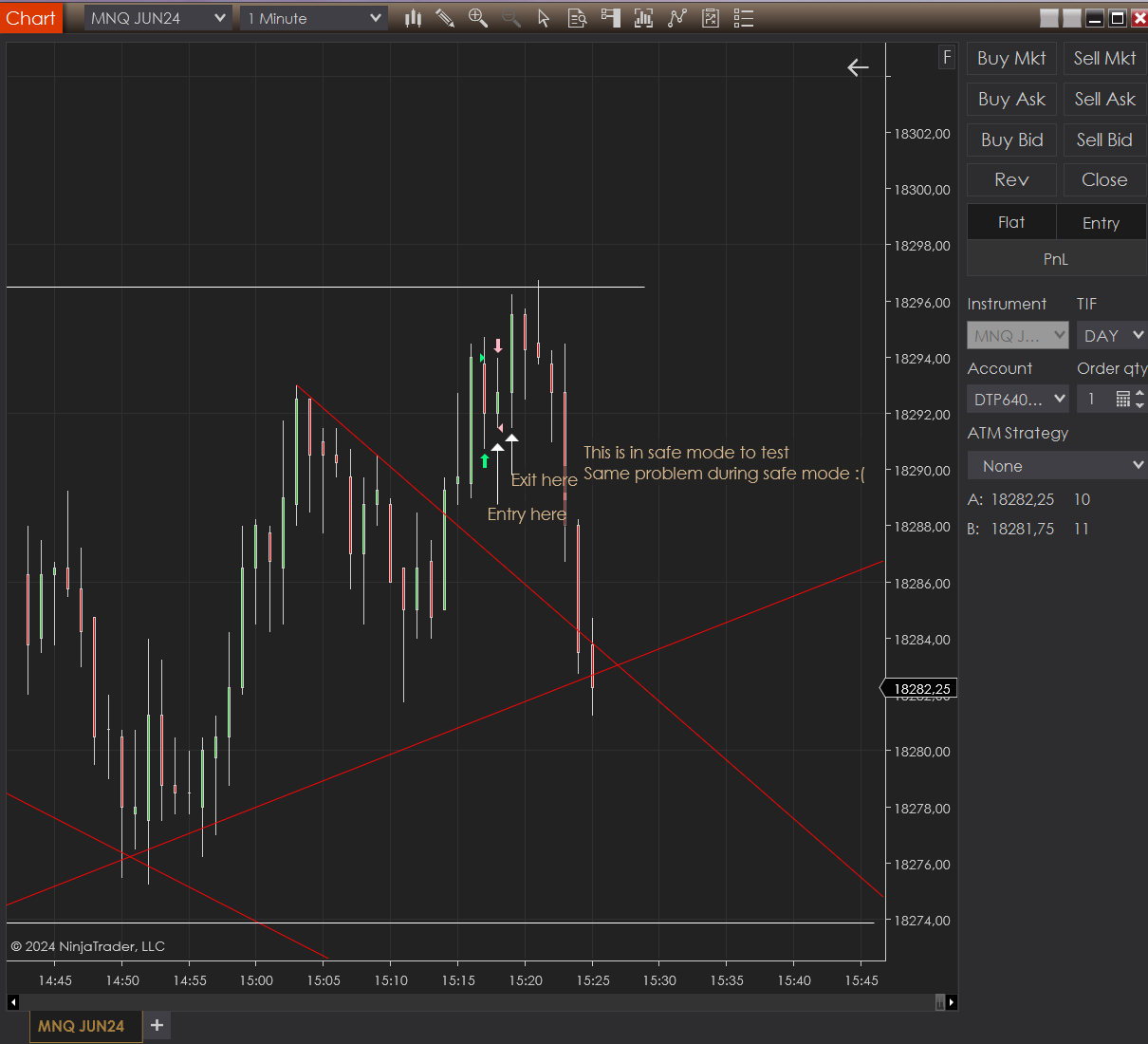The height and width of the screenshot is (1044, 1148).
Task: Click the zoom out magnifier icon
Action: pos(511,18)
